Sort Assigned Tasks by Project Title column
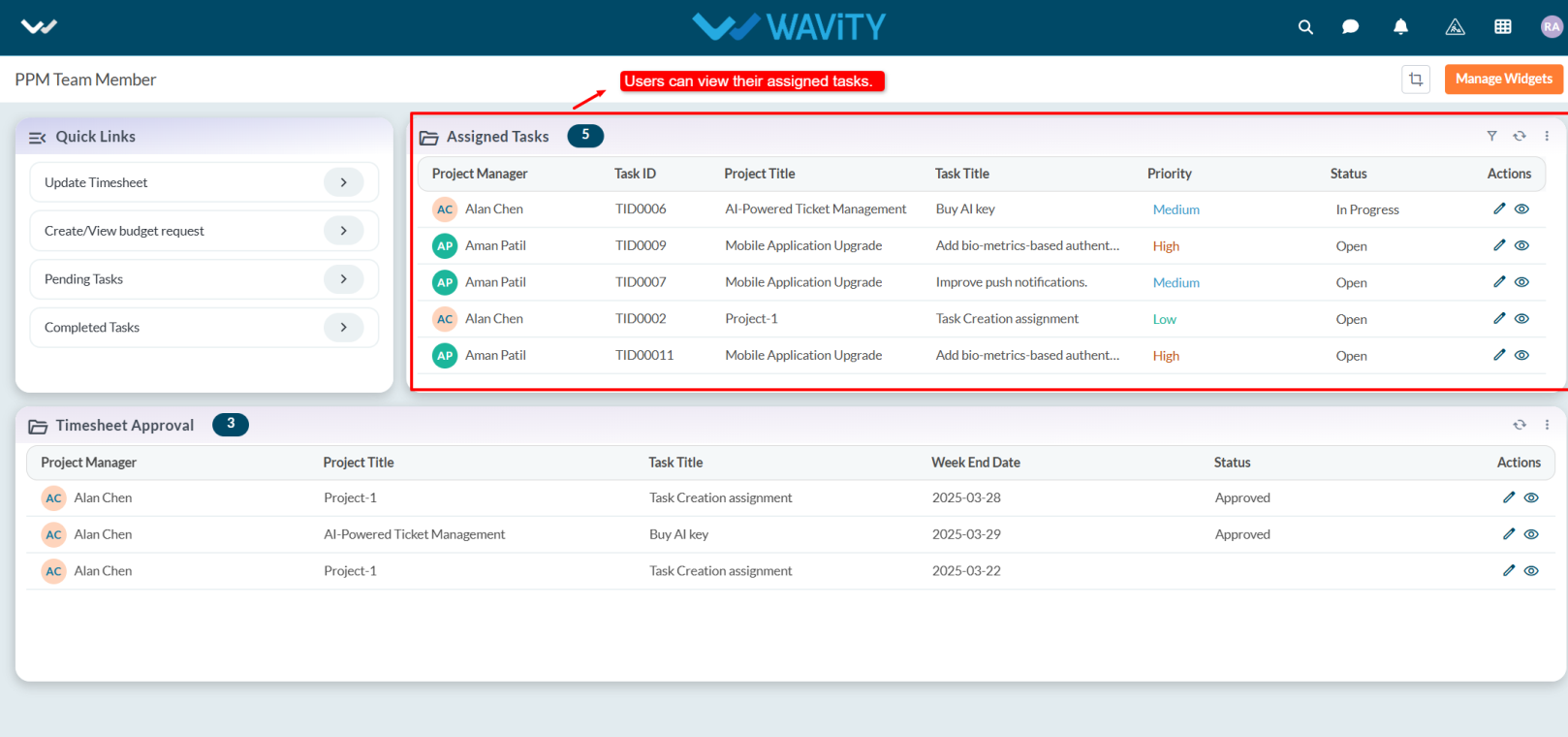 pyautogui.click(x=760, y=174)
